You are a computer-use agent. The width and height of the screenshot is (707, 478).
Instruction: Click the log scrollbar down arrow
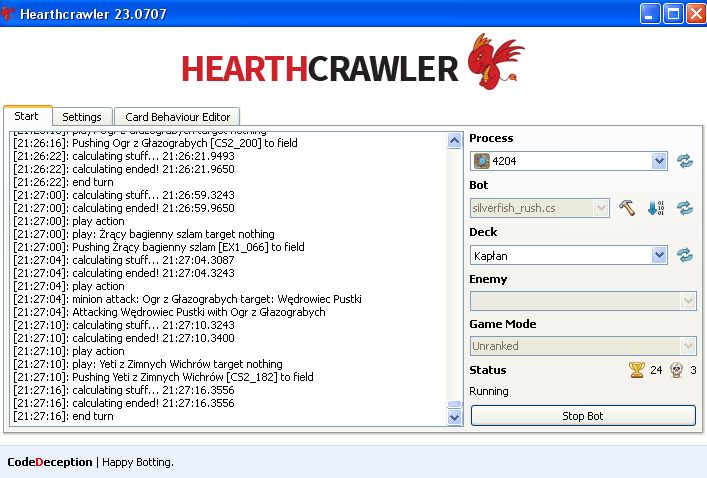pyautogui.click(x=454, y=417)
